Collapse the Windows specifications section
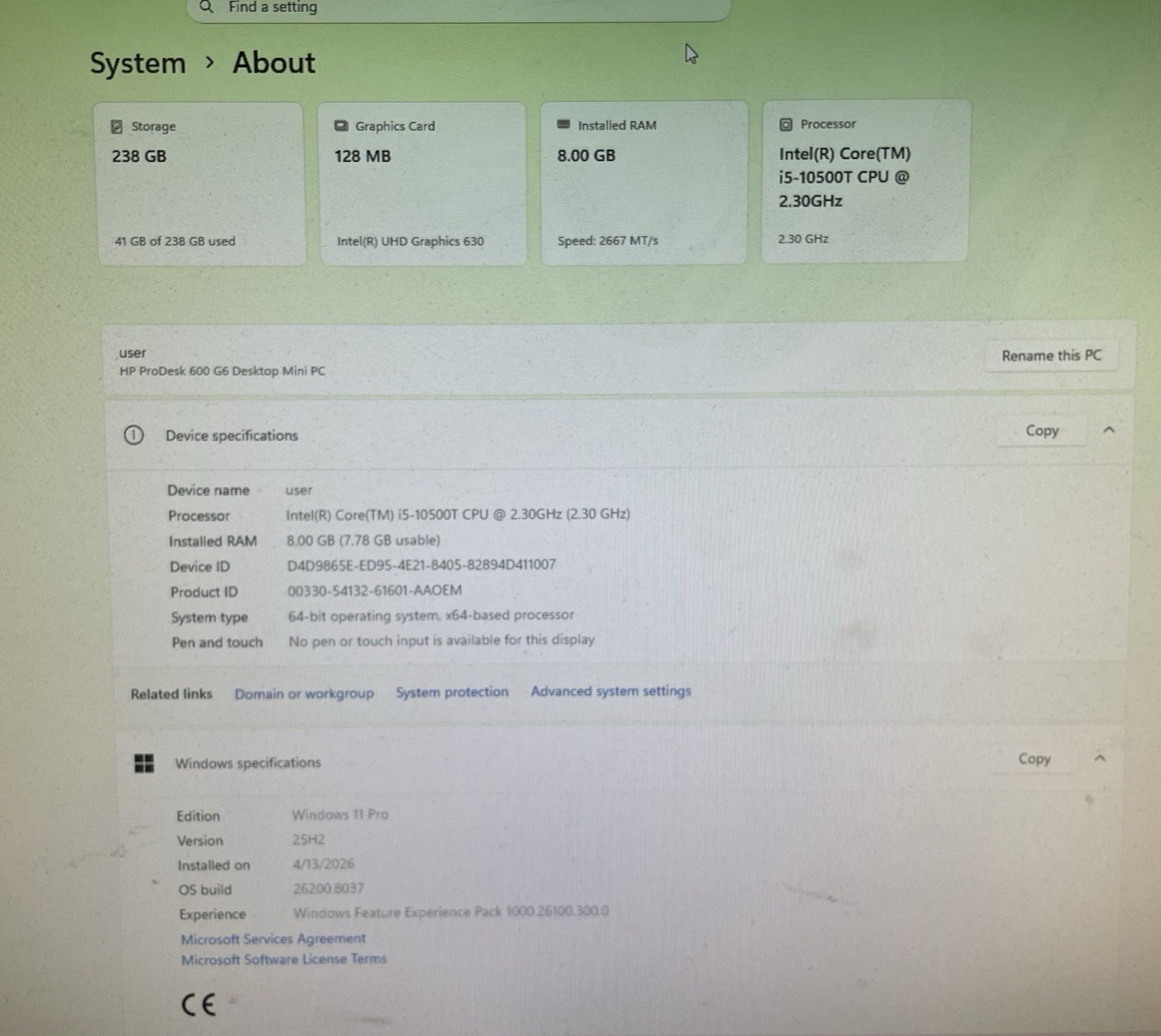The height and width of the screenshot is (1036, 1161). [1100, 758]
